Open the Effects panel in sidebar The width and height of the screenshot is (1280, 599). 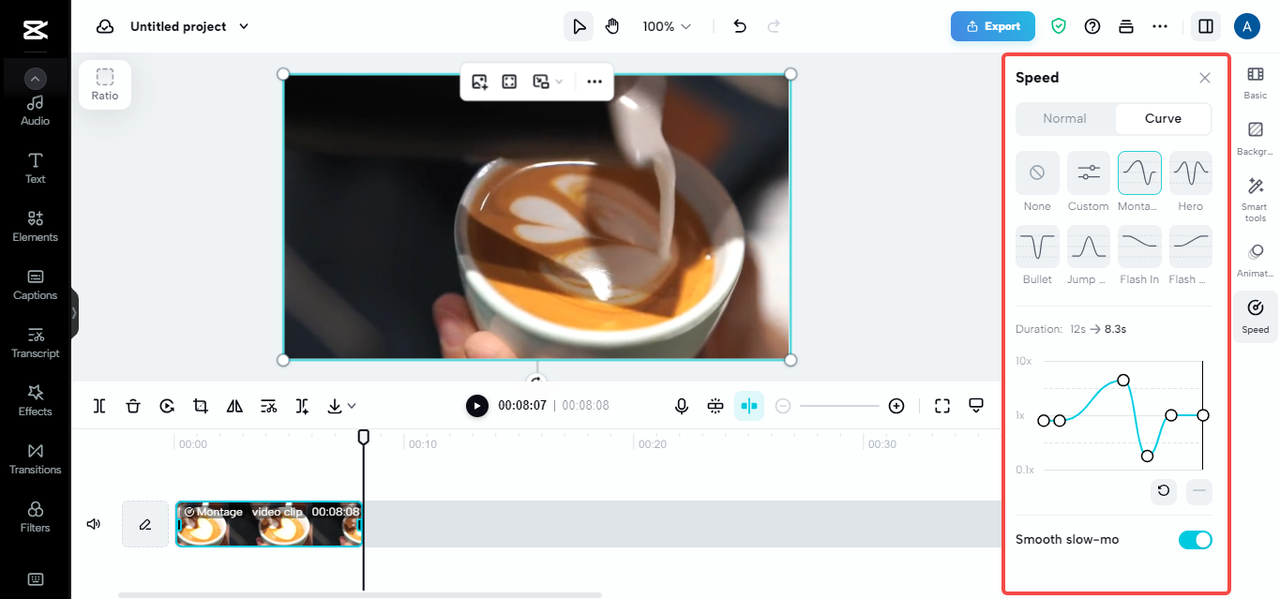click(x=35, y=399)
